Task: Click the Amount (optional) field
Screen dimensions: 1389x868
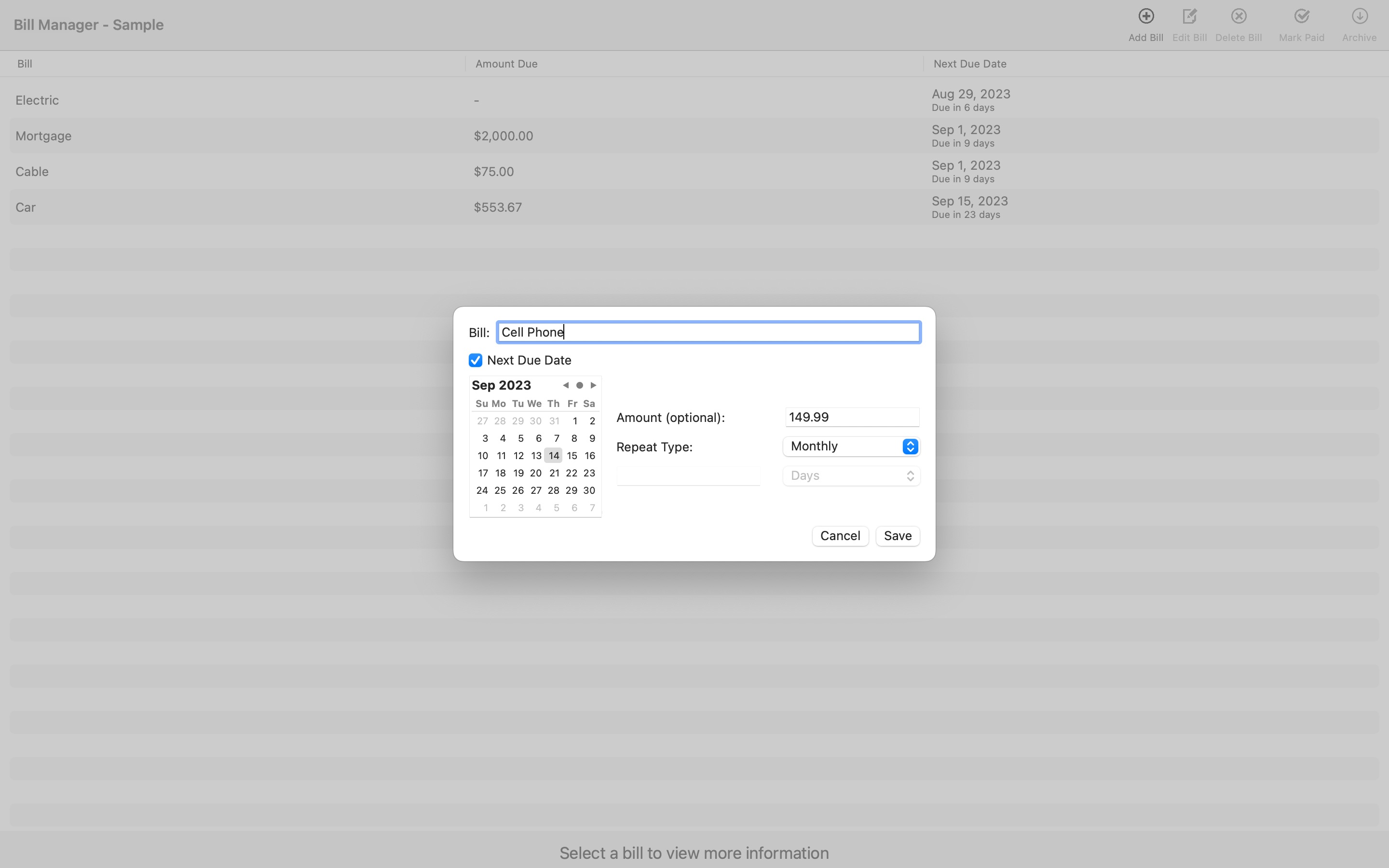Action: point(852,417)
